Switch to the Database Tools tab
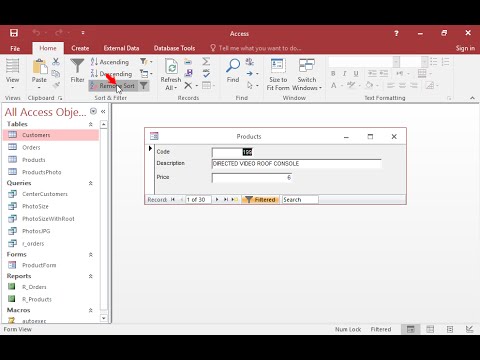This screenshot has width=480, height=360. 174,48
